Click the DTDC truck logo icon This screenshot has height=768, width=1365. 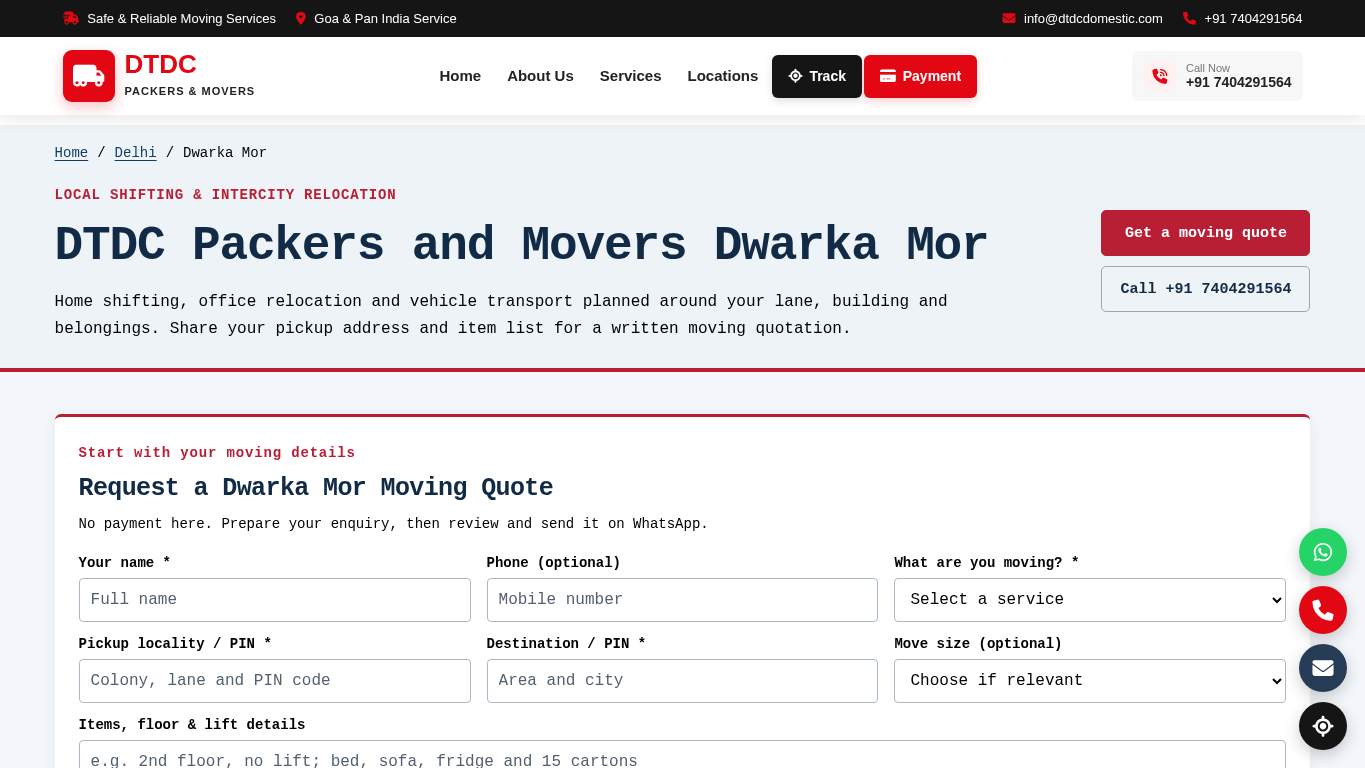89,76
